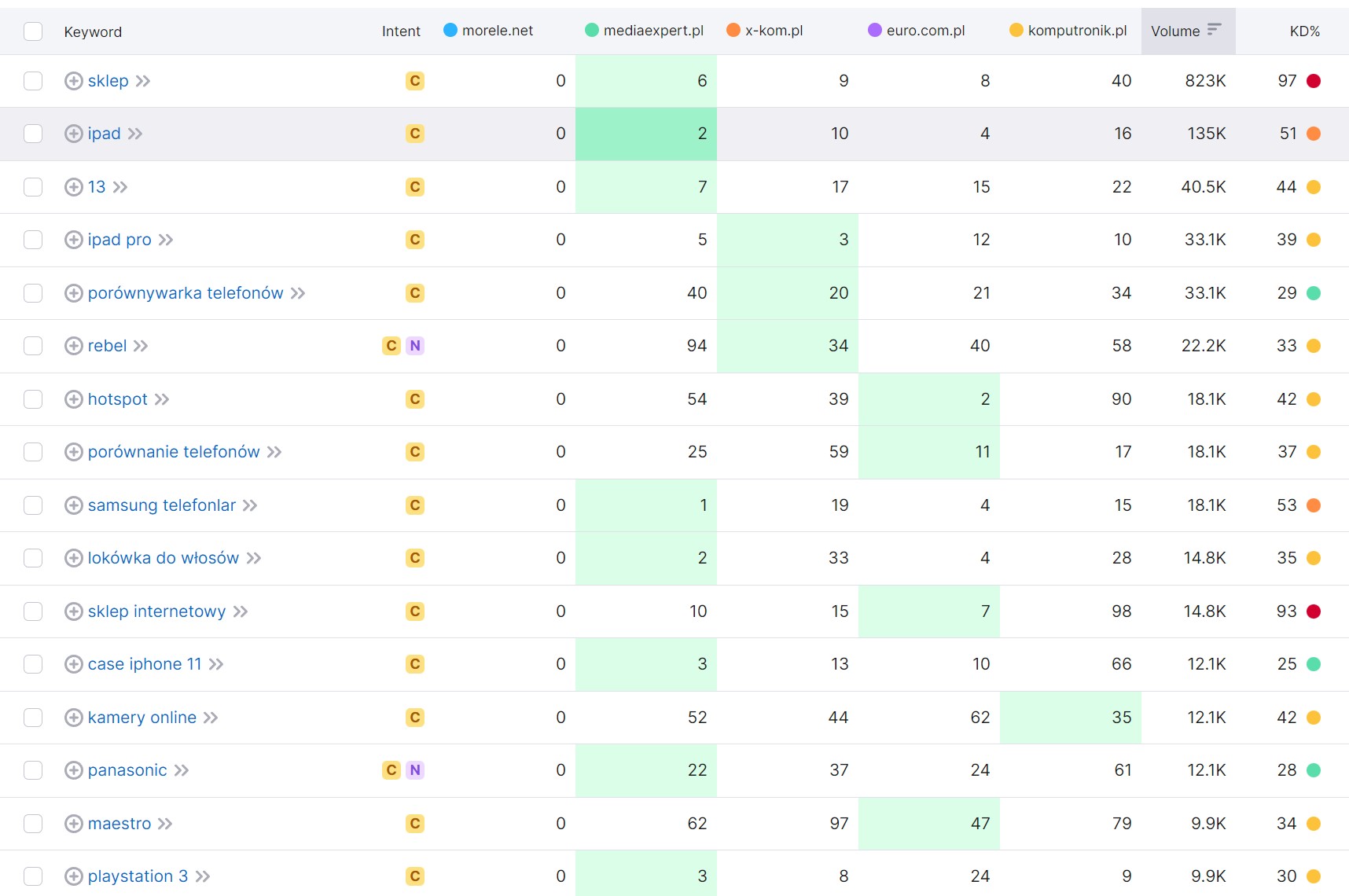Viewport: 1349px width, 896px height.
Task: Open the playstation 3 keyword link
Action: tap(138, 876)
